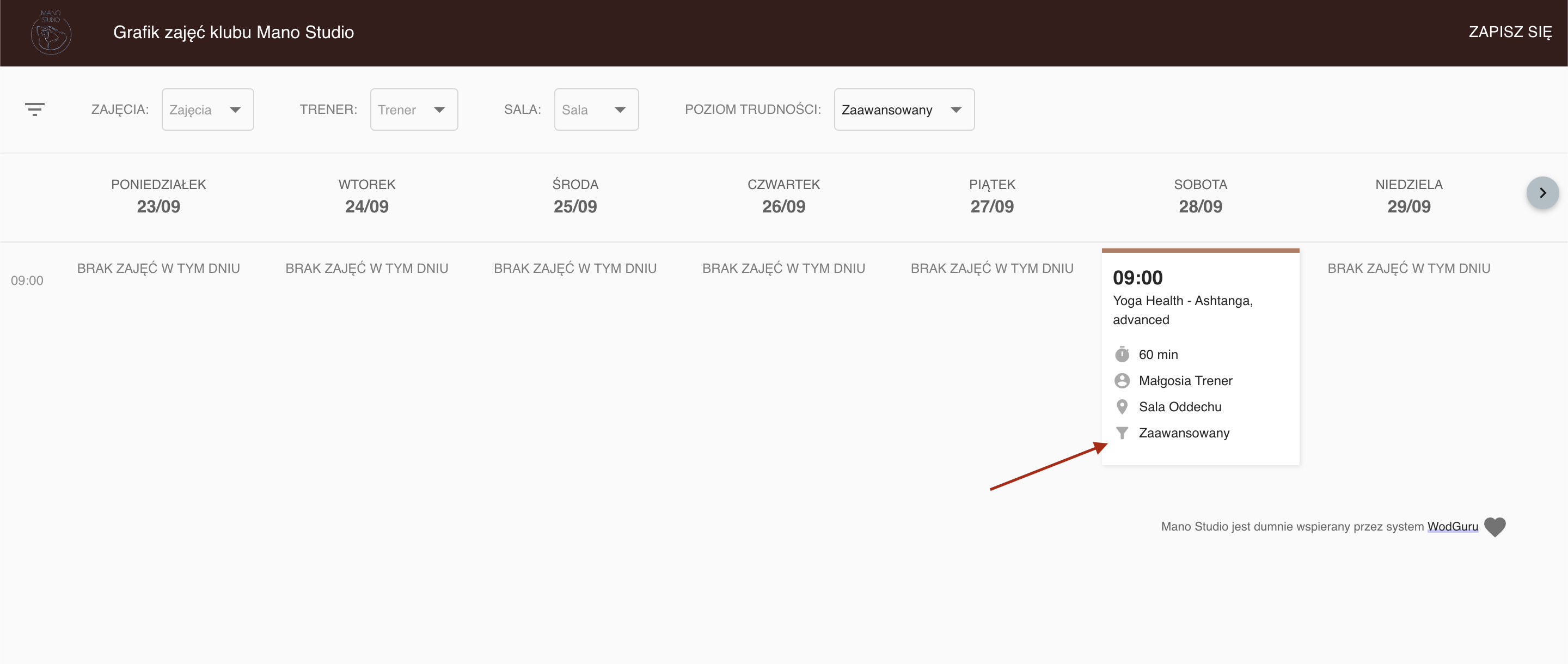1568x664 pixels.
Task: Click the Mano Studio logo
Action: click(51, 32)
